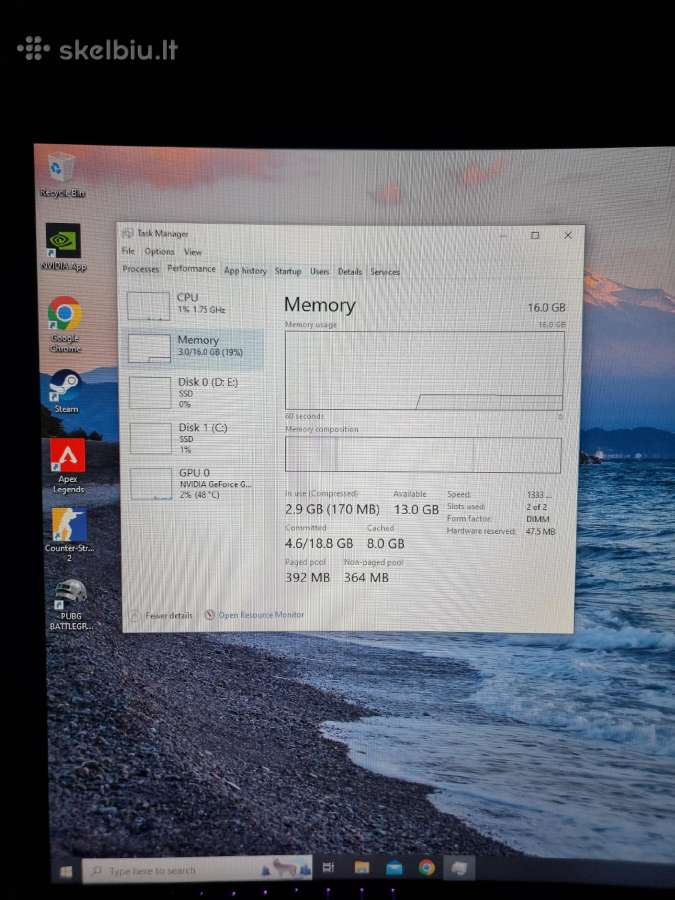Open the View menu
675x900 pixels.
[x=193, y=252]
